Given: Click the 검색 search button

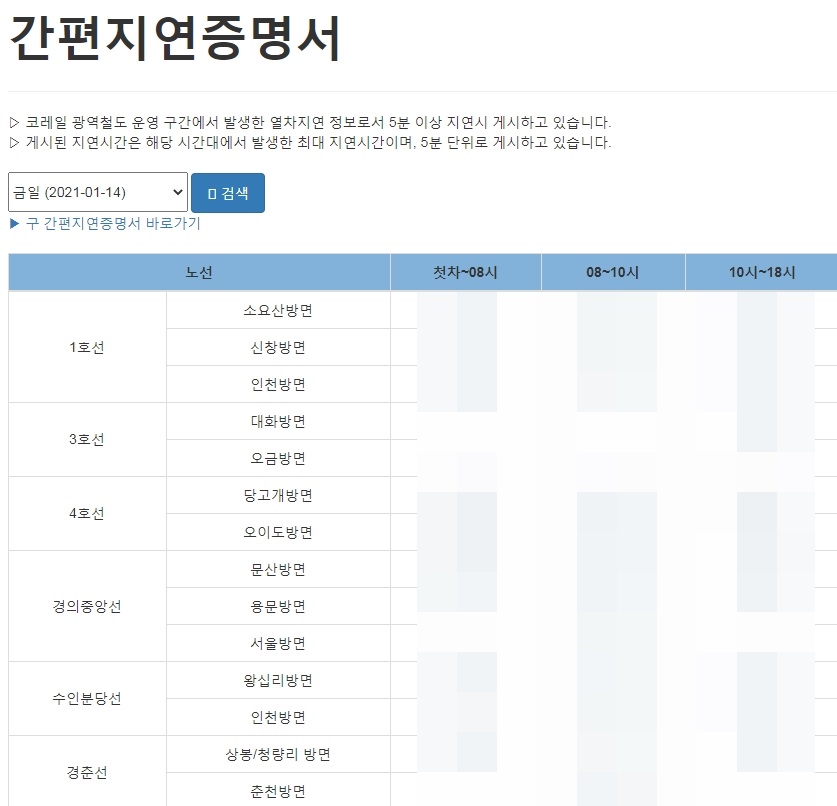Looking at the screenshot, I should tap(228, 193).
